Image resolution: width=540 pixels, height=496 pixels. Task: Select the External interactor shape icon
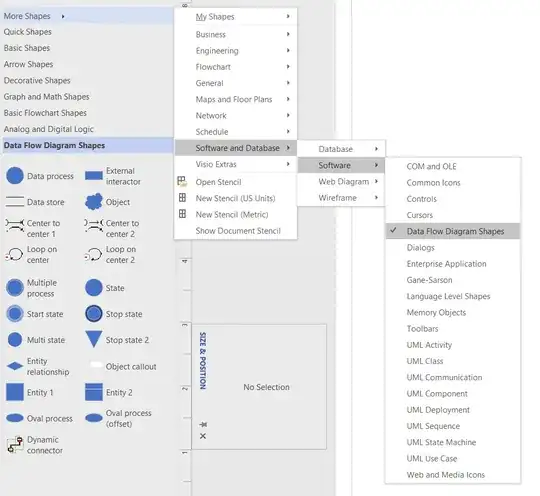pyautogui.click(x=94, y=176)
